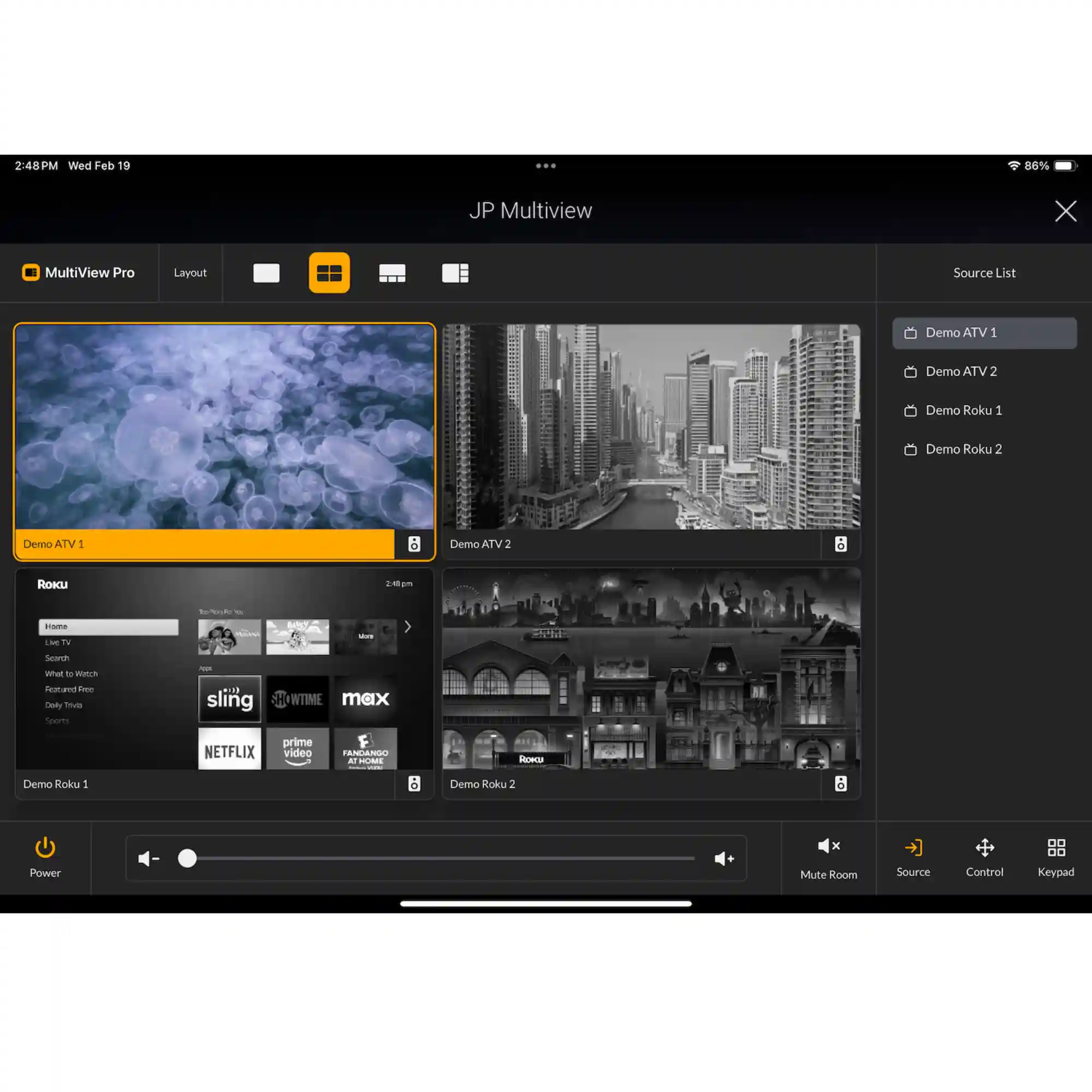Click the MultiView Pro logo icon
The image size is (1092, 1092).
coord(31,272)
